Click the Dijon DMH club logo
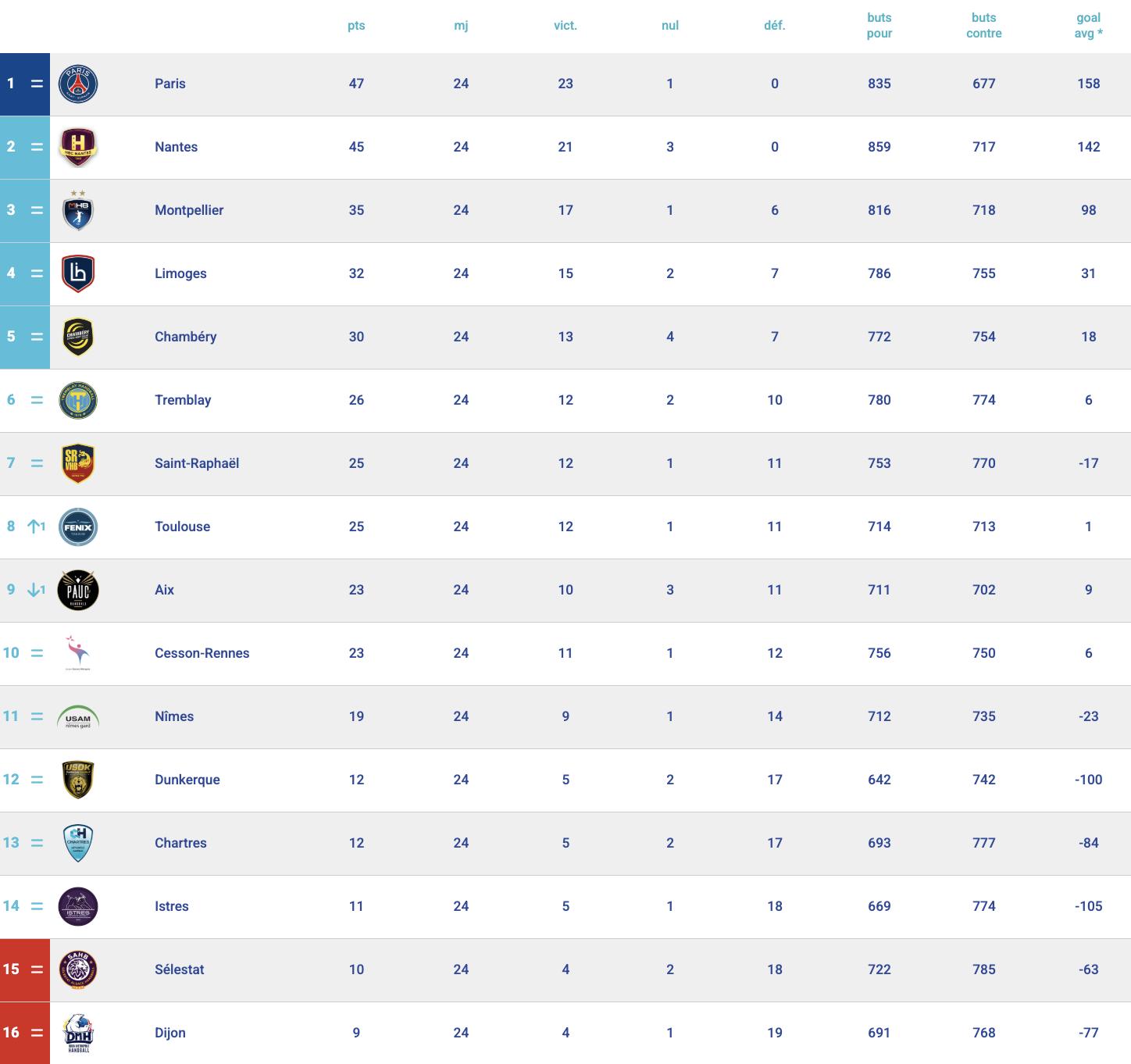This screenshot has height=1064, width=1131. [78, 1034]
